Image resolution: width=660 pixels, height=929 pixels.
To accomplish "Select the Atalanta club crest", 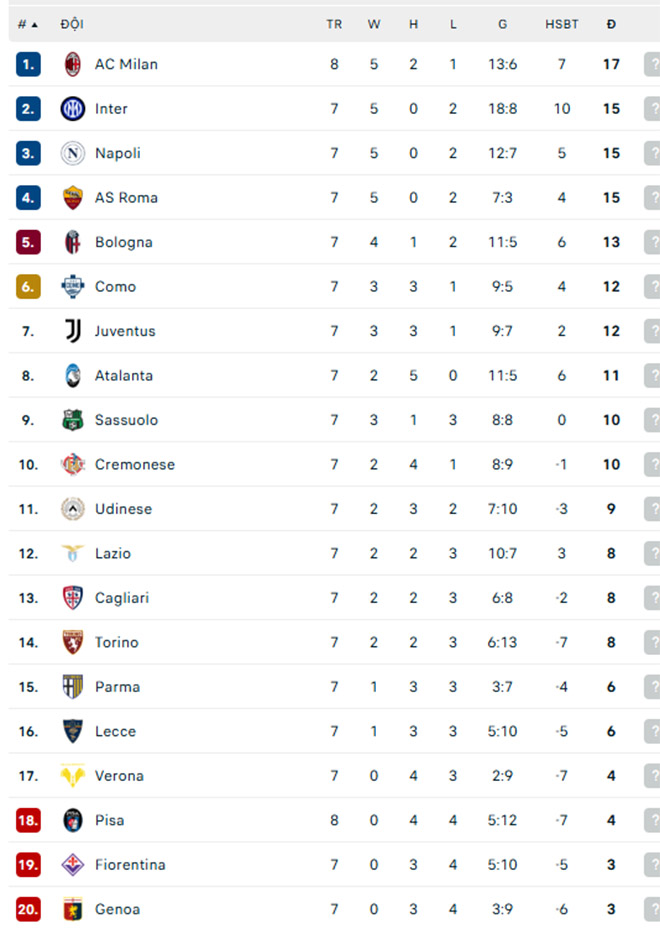I will (x=72, y=375).
